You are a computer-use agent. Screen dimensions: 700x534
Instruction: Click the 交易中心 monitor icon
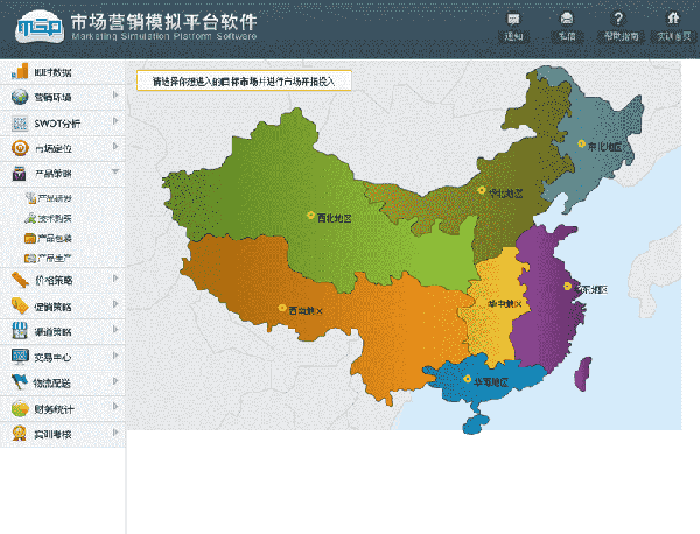coord(19,357)
